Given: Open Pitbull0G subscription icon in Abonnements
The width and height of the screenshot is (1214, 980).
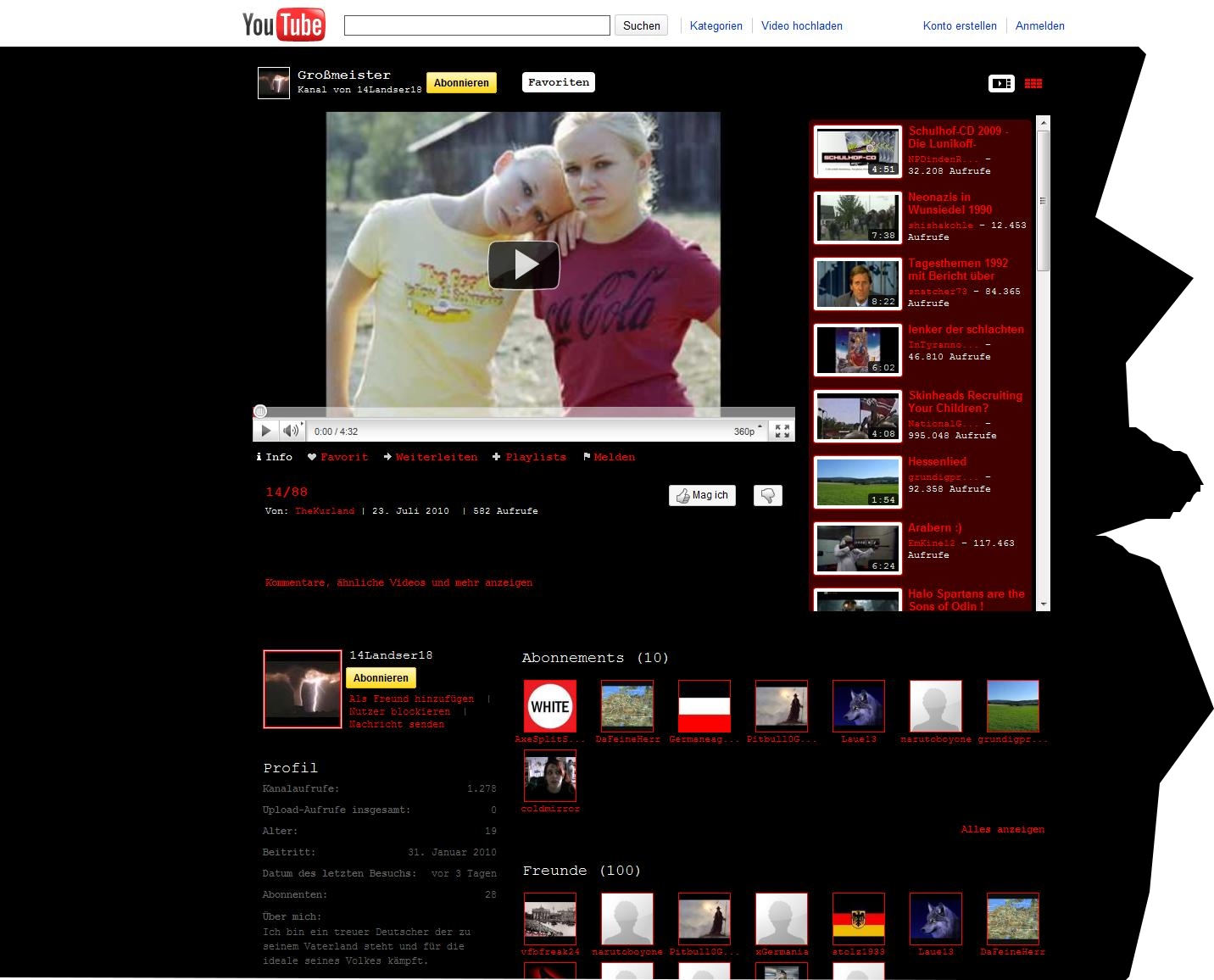Looking at the screenshot, I should [x=781, y=706].
